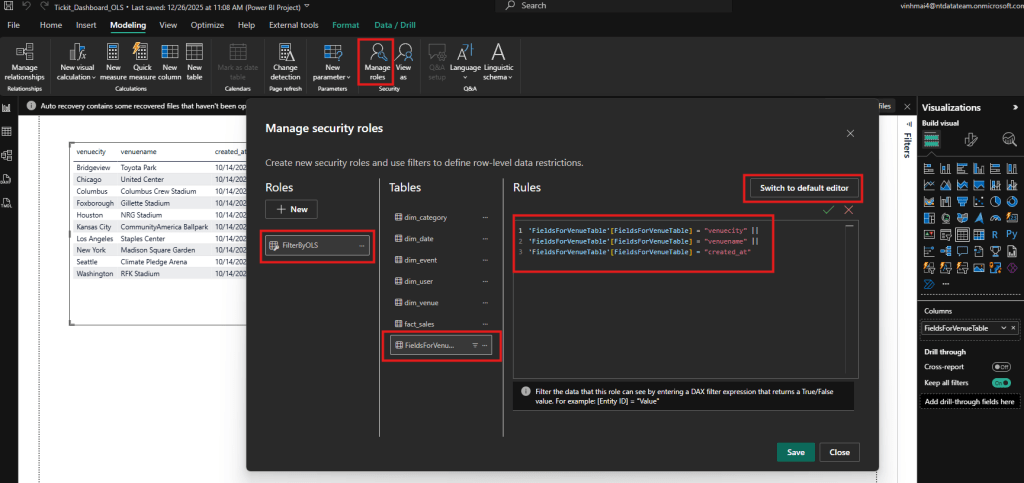The height and width of the screenshot is (483, 1024).
Task: Expand the FieldsForVenueTable column field dropdown
Action: tap(1002, 328)
